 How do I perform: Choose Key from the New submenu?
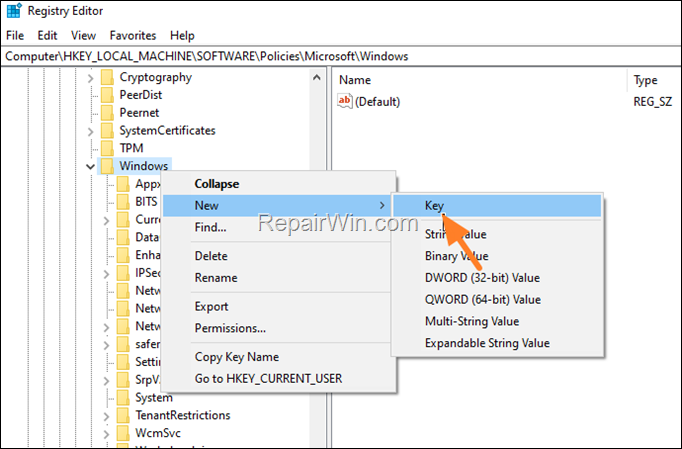coord(434,205)
